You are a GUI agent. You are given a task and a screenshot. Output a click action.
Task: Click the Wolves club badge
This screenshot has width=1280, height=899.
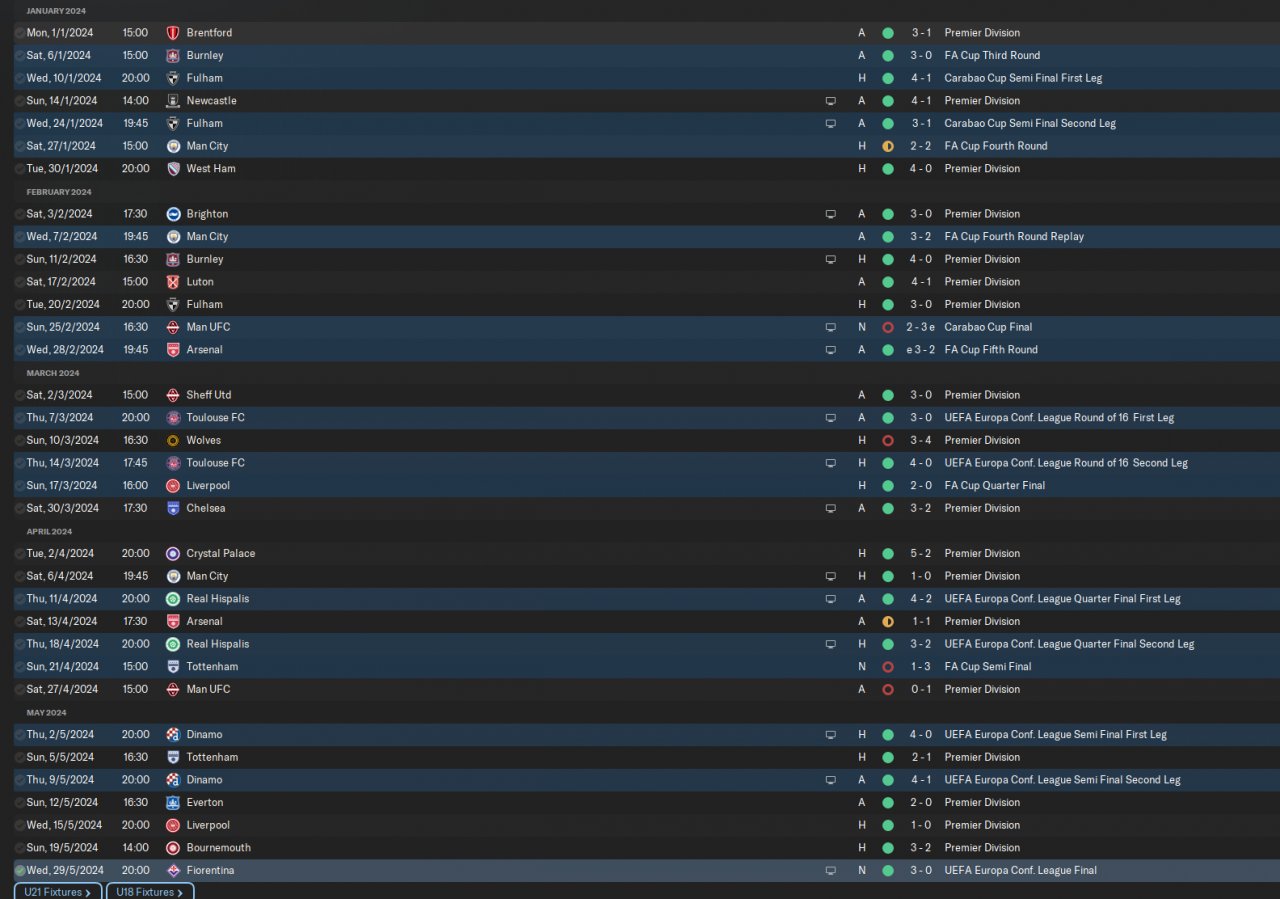coord(173,440)
